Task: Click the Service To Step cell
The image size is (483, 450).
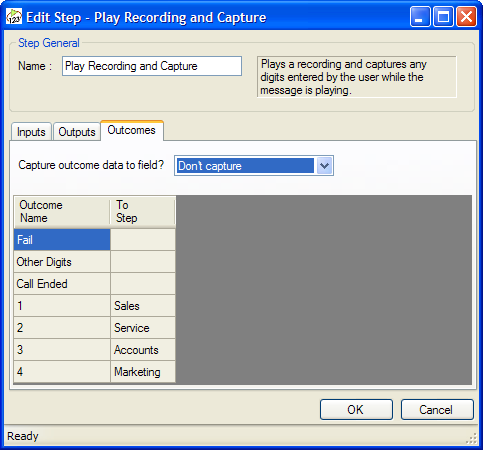Action: click(x=143, y=328)
